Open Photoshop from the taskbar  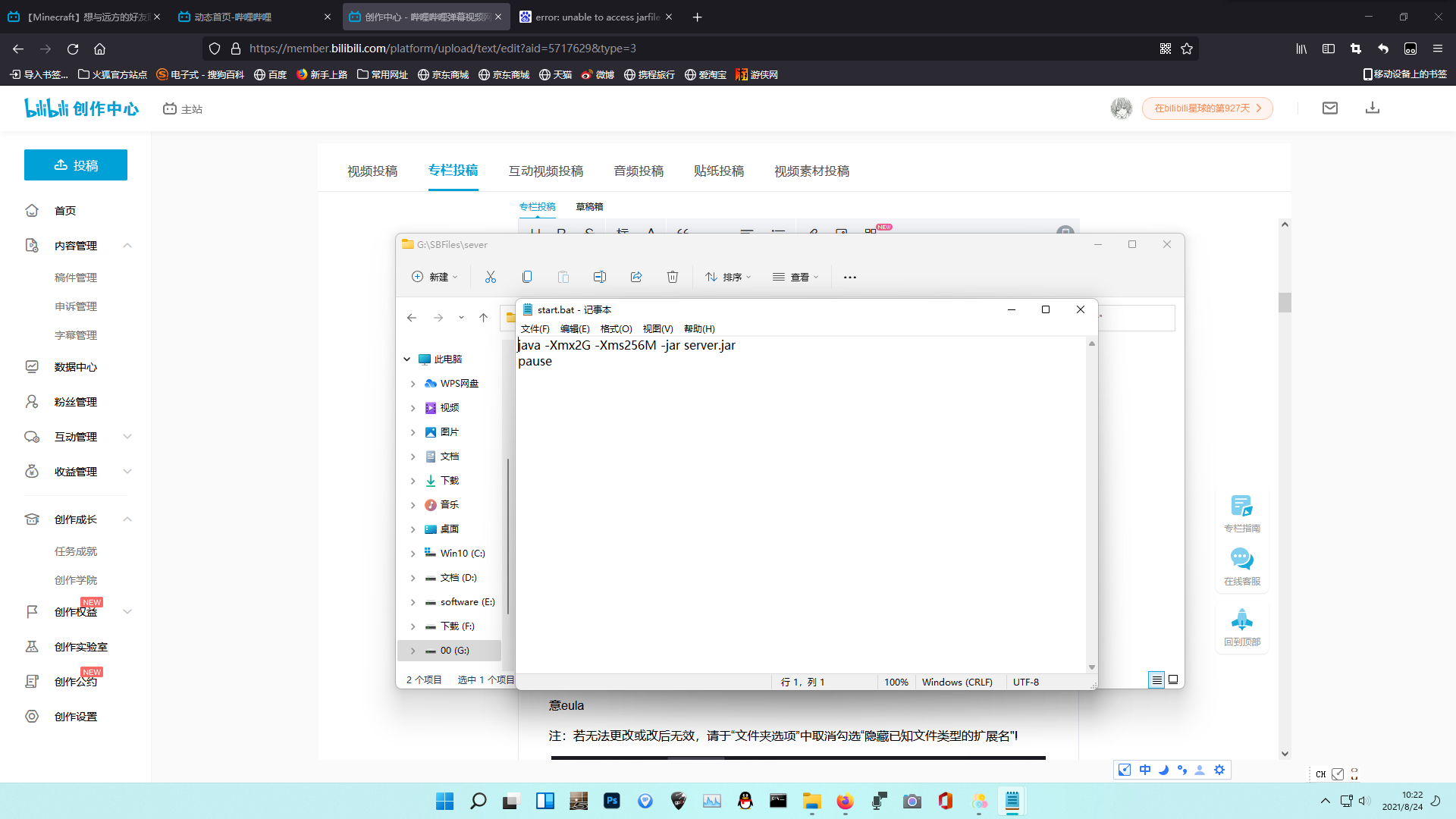[612, 801]
